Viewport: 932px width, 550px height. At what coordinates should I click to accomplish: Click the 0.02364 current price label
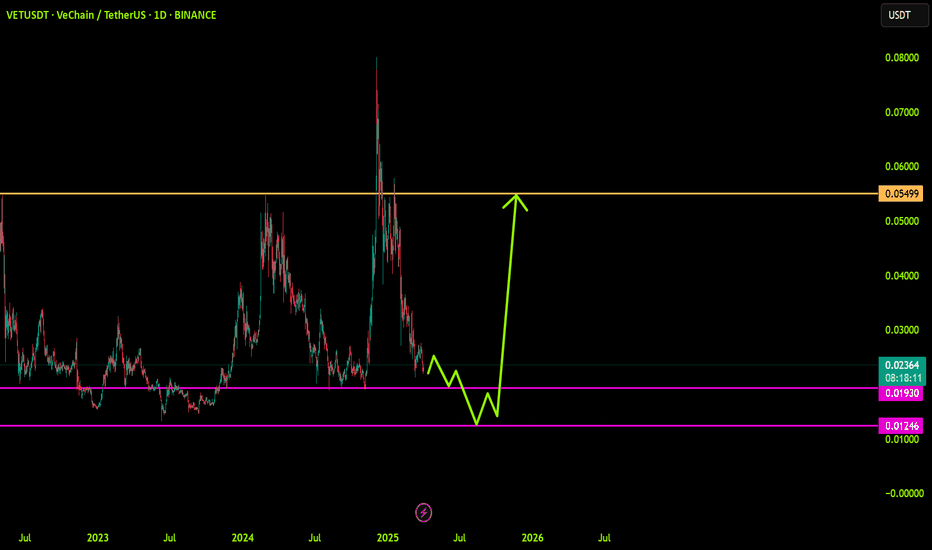tap(902, 365)
